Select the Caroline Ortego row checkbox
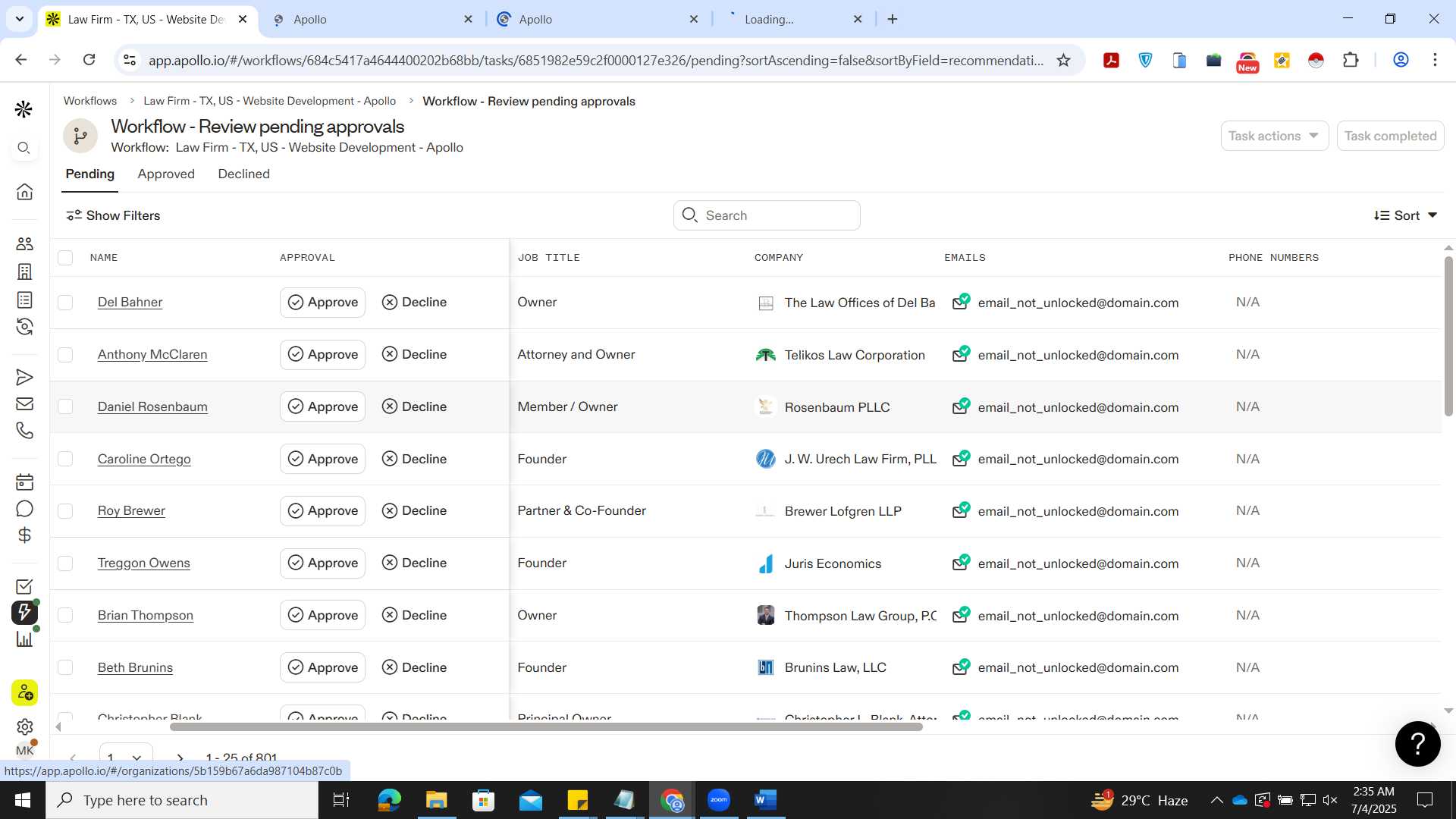Screen dimensions: 1456x819 (65, 459)
